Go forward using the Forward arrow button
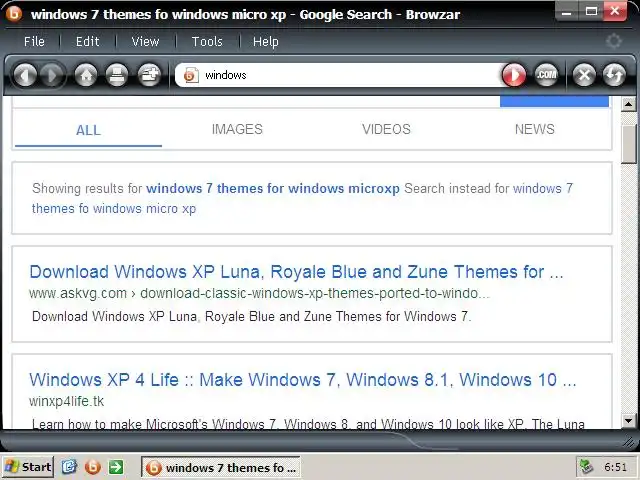Screen dimensions: 640x480 tap(53, 76)
